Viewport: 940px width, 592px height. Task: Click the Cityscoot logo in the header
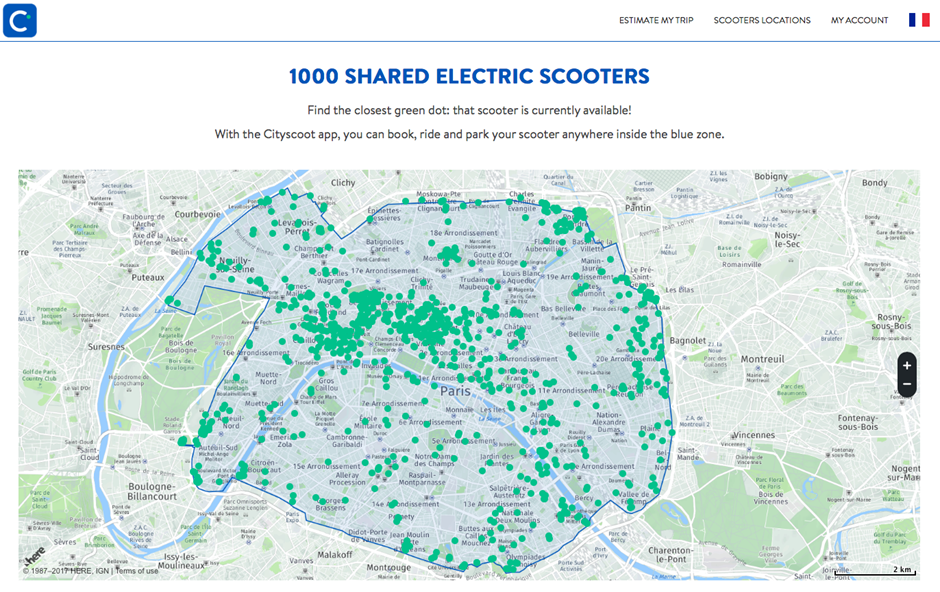pyautogui.click(x=20, y=20)
